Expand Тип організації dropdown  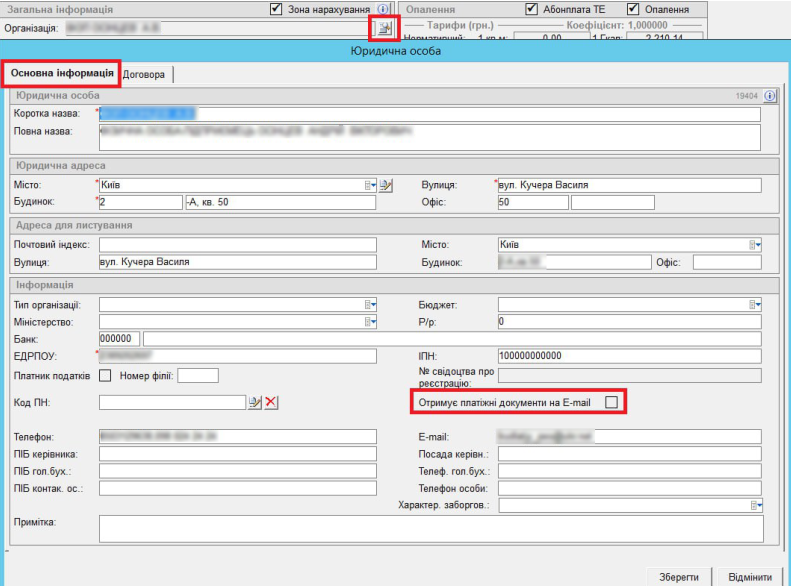click(x=370, y=304)
